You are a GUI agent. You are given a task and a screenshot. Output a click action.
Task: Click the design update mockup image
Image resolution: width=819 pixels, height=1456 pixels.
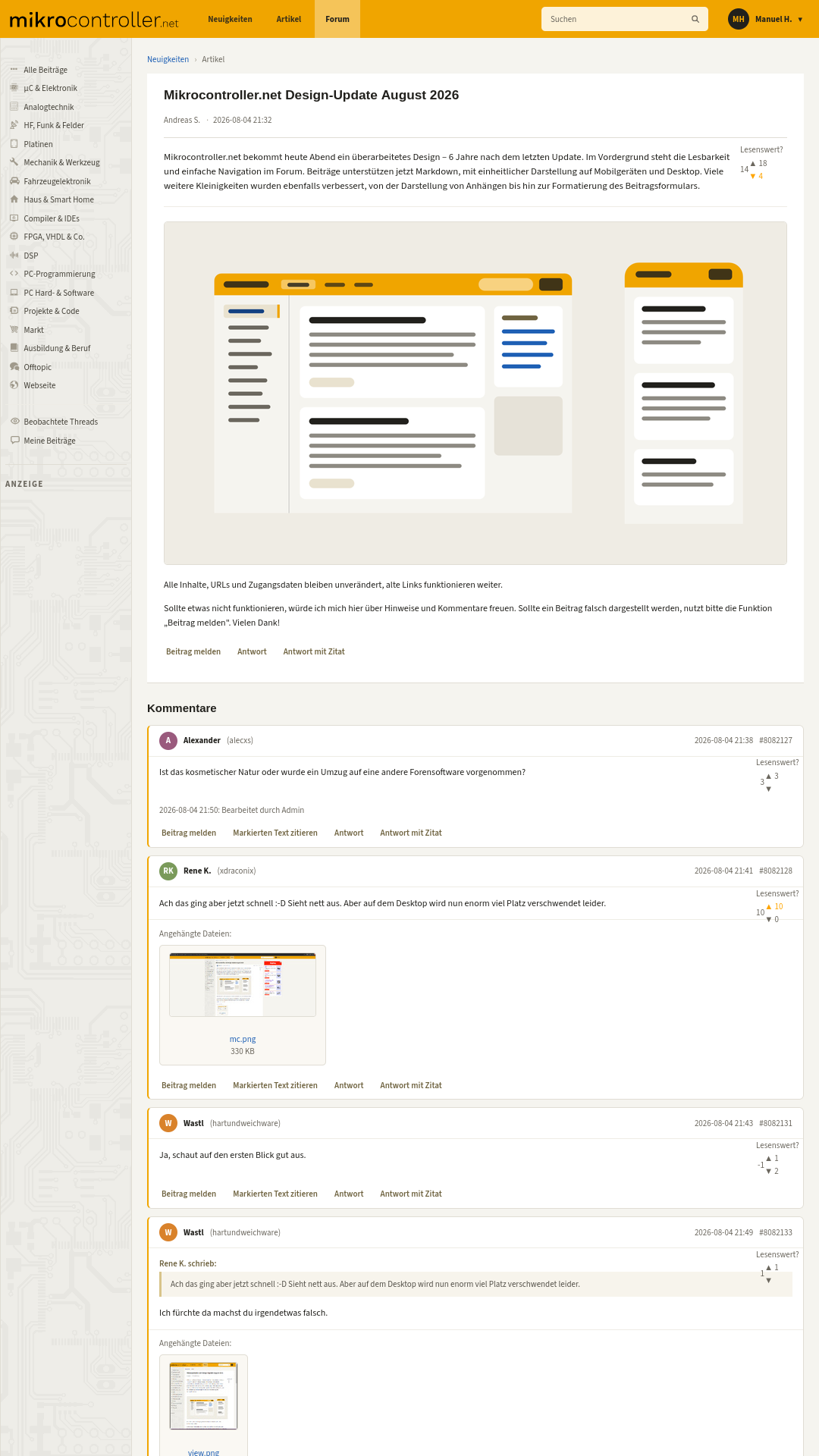pyautogui.click(x=475, y=393)
